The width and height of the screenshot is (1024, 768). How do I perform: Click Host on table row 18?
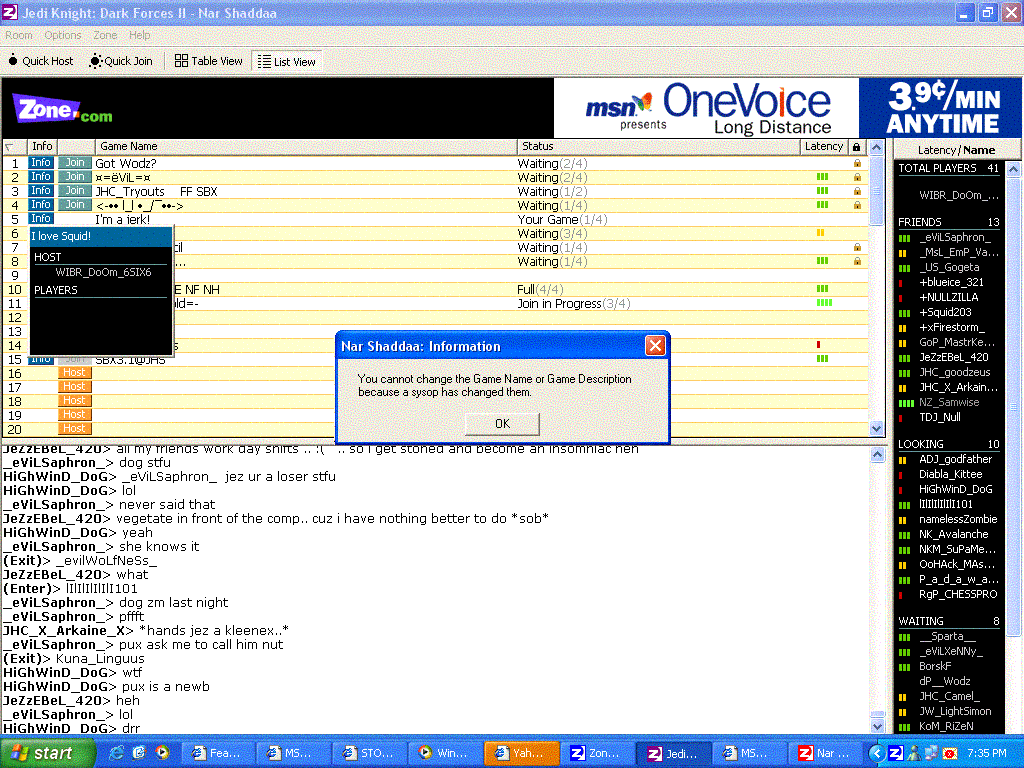(74, 401)
